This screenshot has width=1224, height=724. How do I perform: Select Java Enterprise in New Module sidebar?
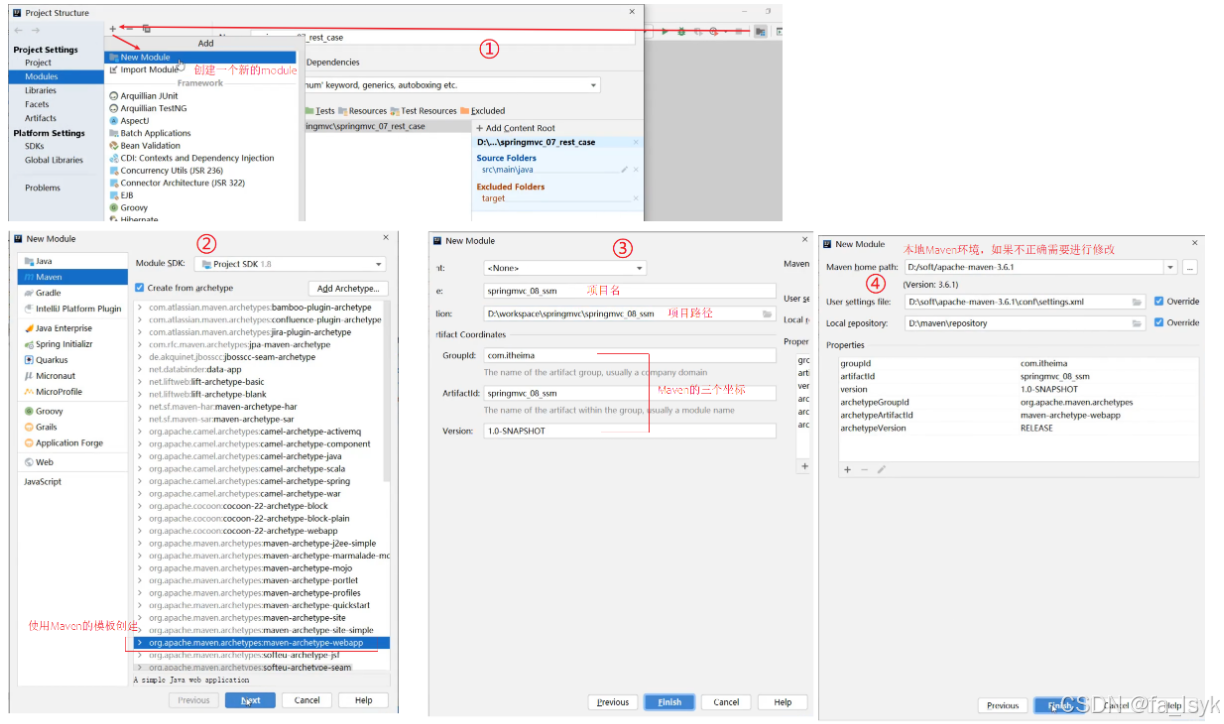73,328
